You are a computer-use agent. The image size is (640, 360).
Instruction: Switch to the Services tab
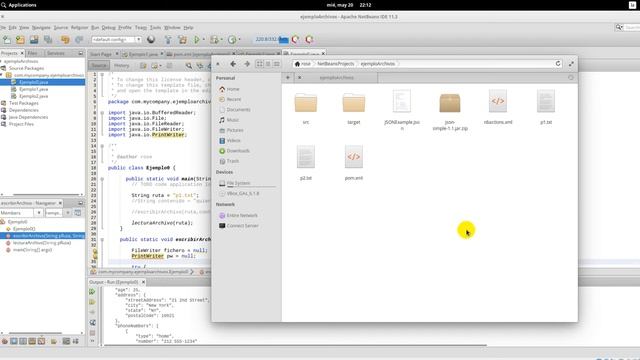coord(56,53)
